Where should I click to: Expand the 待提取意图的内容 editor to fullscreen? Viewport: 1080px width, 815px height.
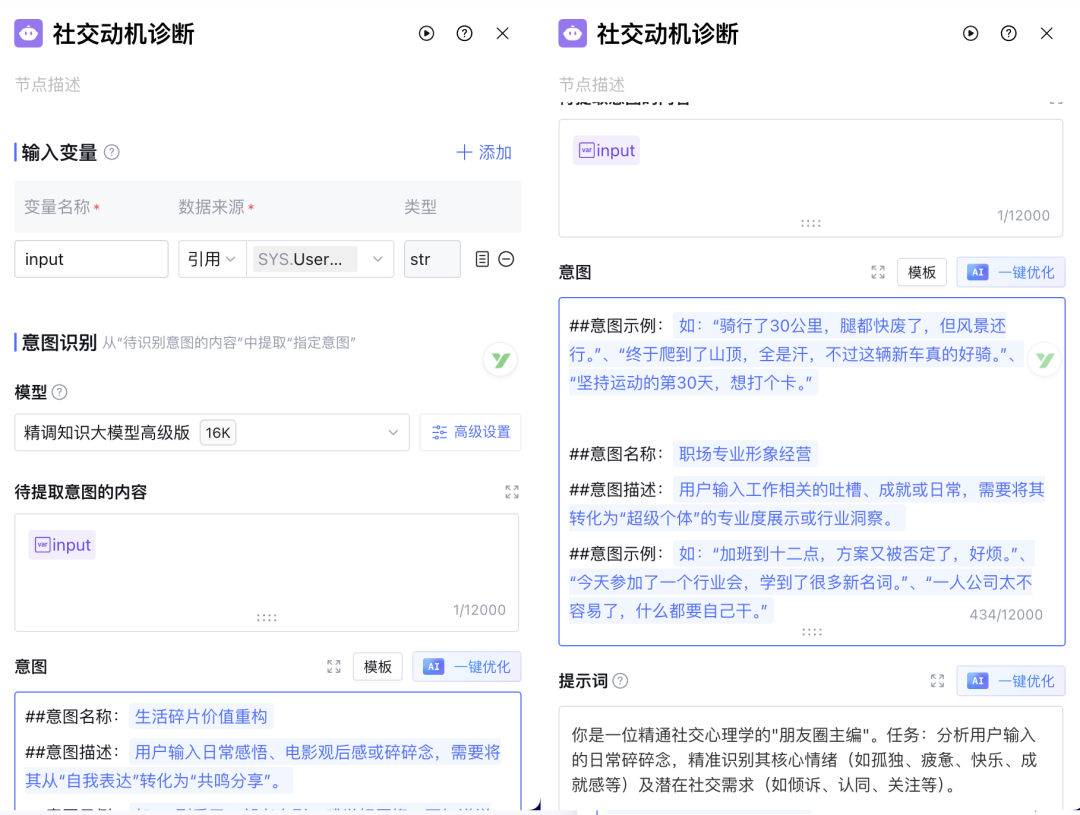[512, 492]
